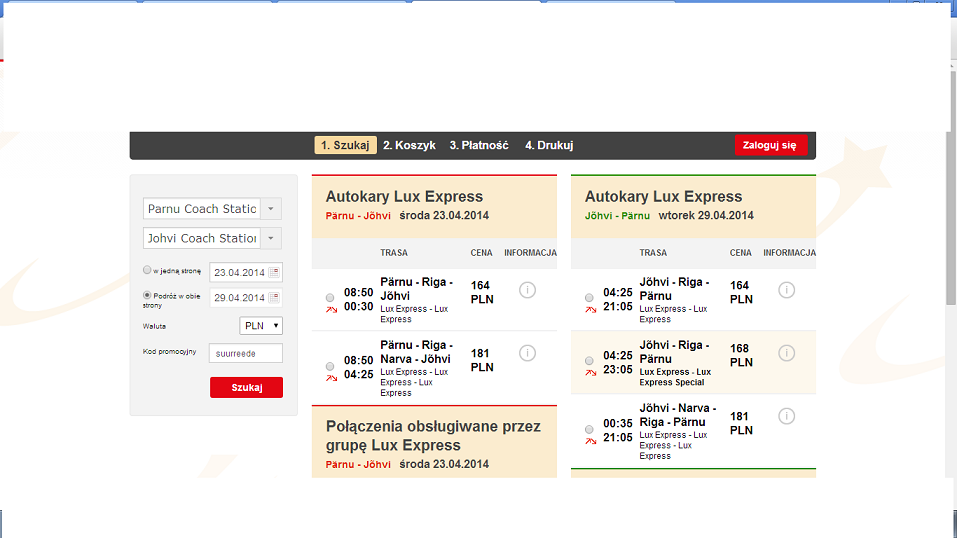Select the 08:50 - 00:30 outbound trip
This screenshot has height=538, width=957.
(330, 298)
